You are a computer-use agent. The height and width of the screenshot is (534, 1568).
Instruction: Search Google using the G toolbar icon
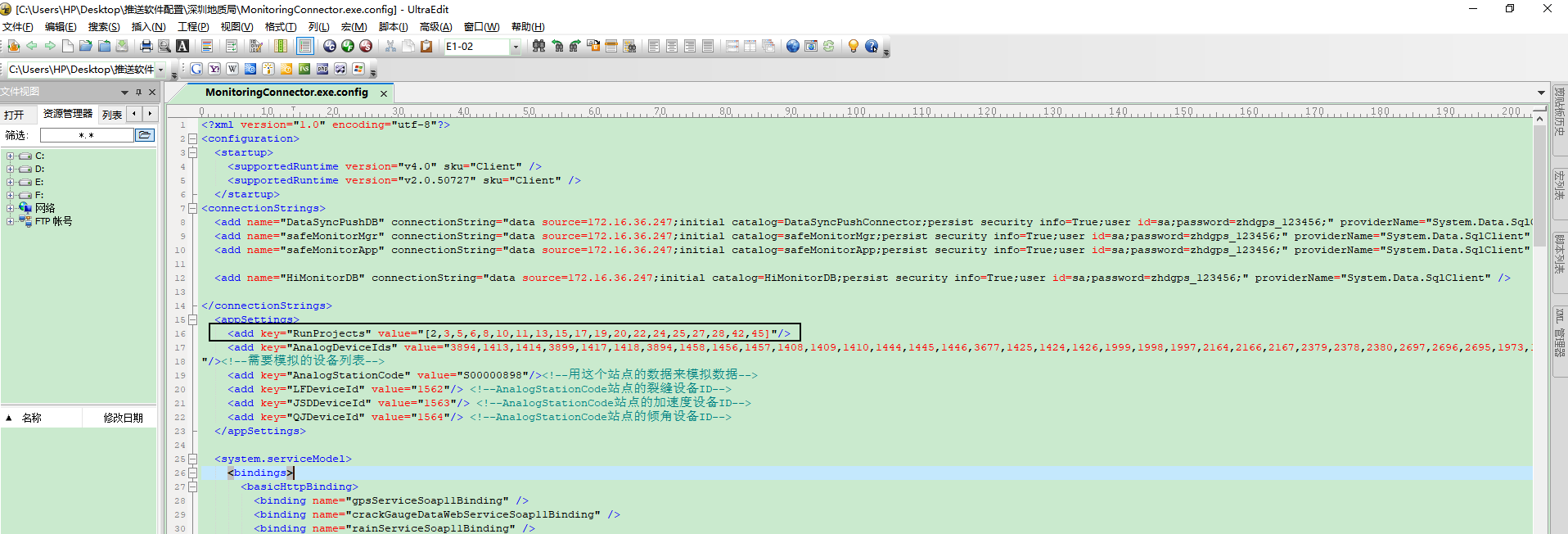pos(196,70)
